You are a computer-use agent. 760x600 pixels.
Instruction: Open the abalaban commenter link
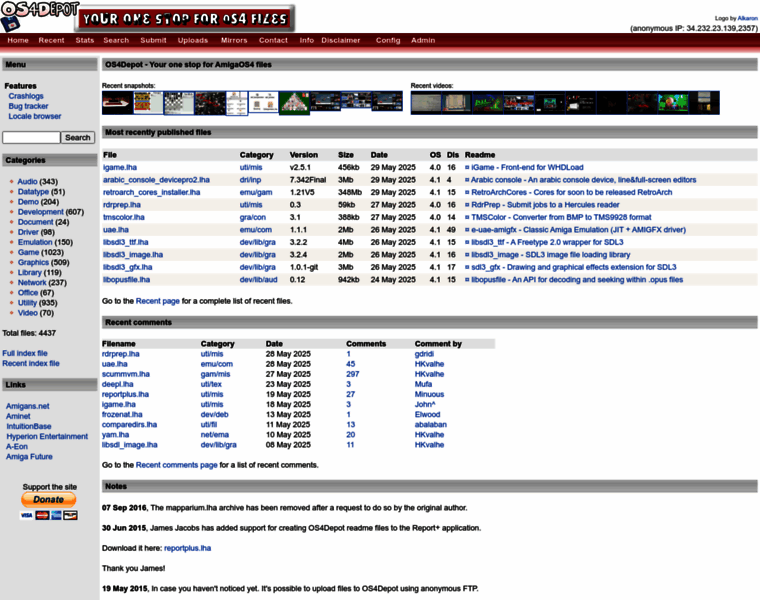click(x=431, y=425)
